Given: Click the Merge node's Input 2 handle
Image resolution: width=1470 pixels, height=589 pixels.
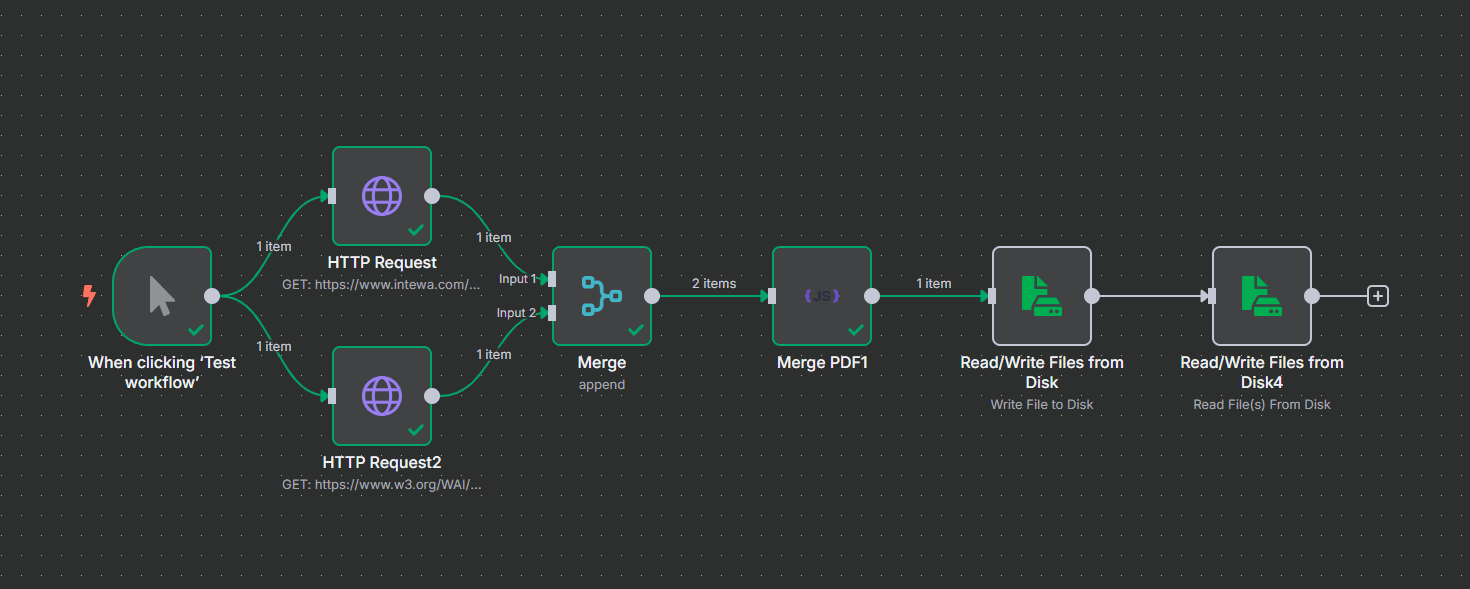Looking at the screenshot, I should 552,313.
